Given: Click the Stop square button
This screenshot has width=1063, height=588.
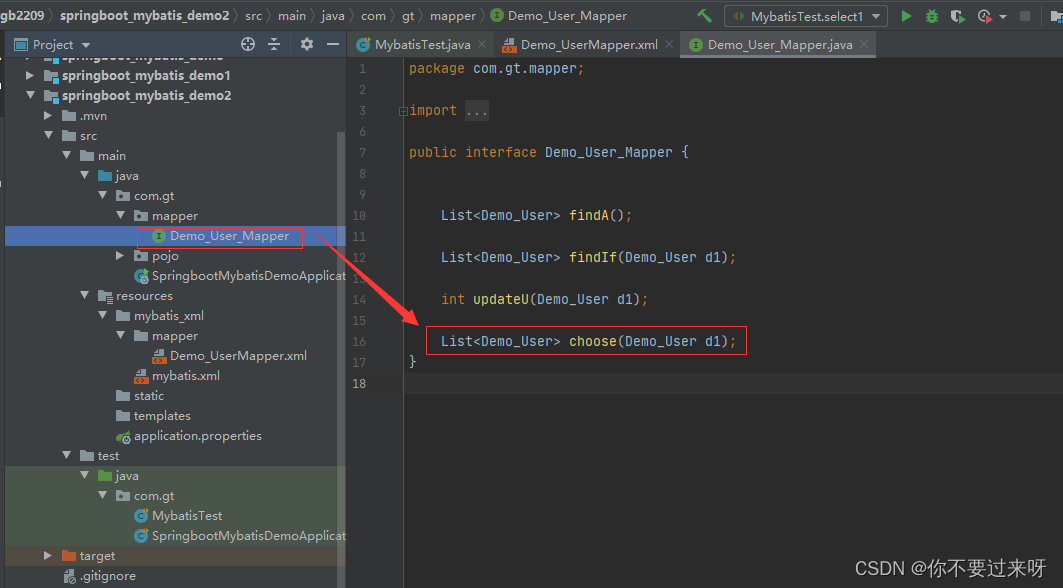Looking at the screenshot, I should coord(1025,16).
